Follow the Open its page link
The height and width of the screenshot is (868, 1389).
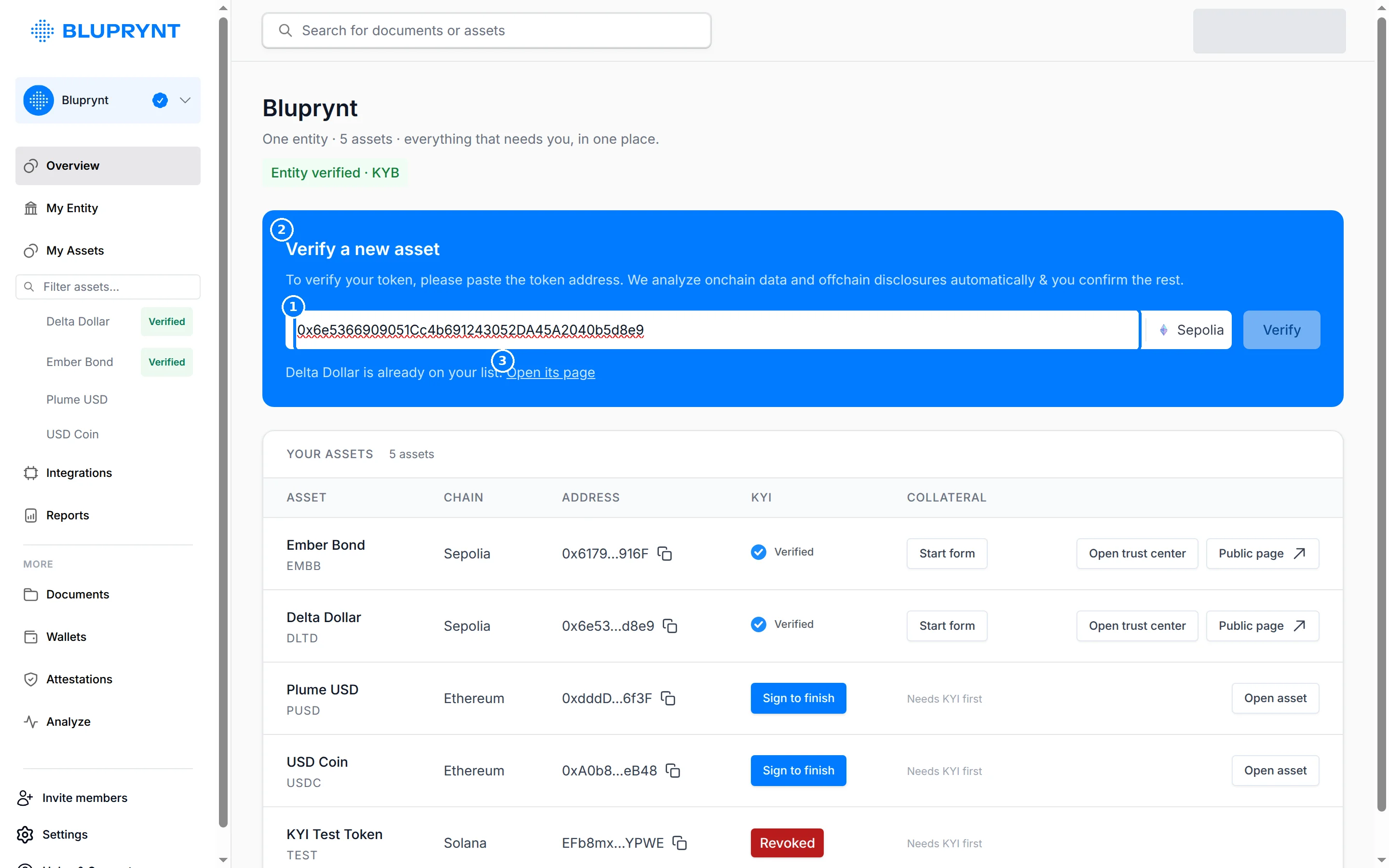point(550,373)
